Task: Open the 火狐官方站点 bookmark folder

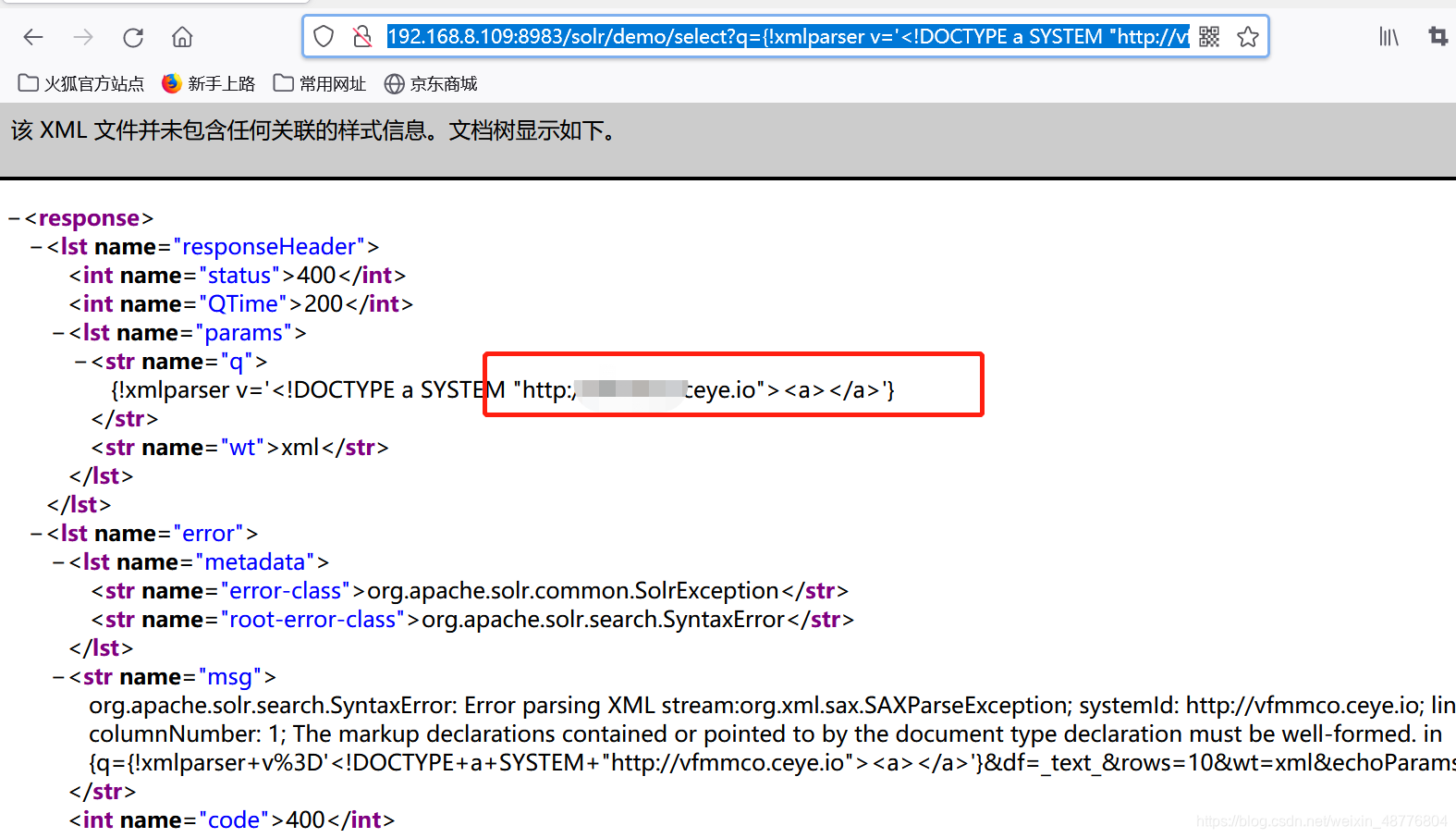Action: click(x=81, y=84)
